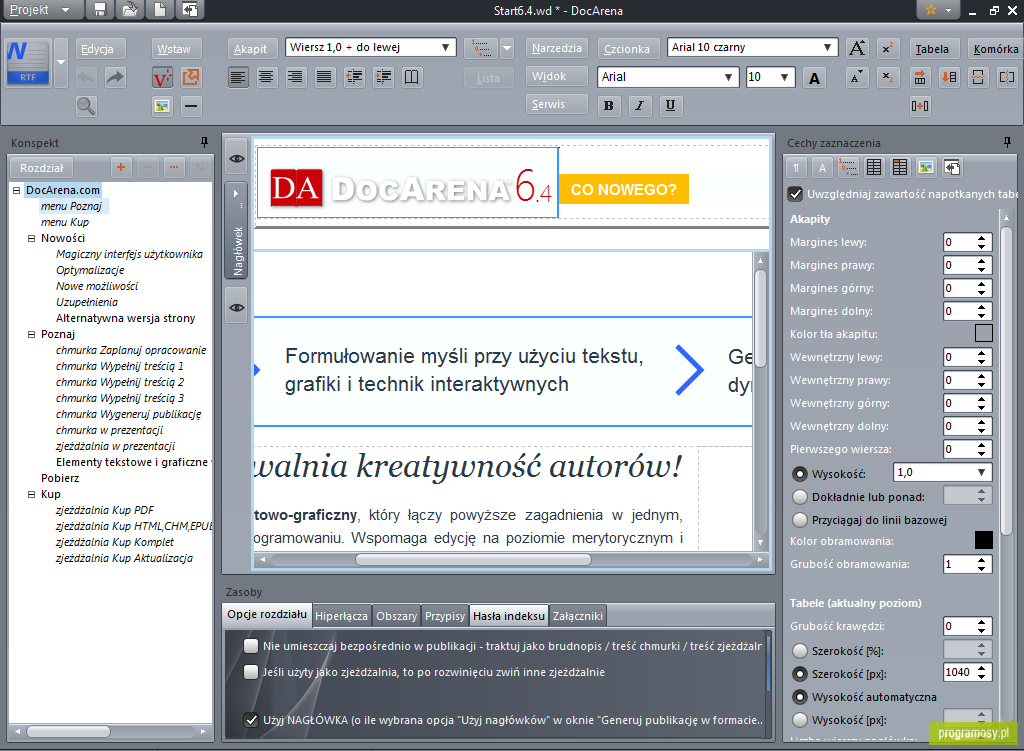Collapse the Kup tree node
Image resolution: width=1024 pixels, height=751 pixels.
[x=31, y=494]
